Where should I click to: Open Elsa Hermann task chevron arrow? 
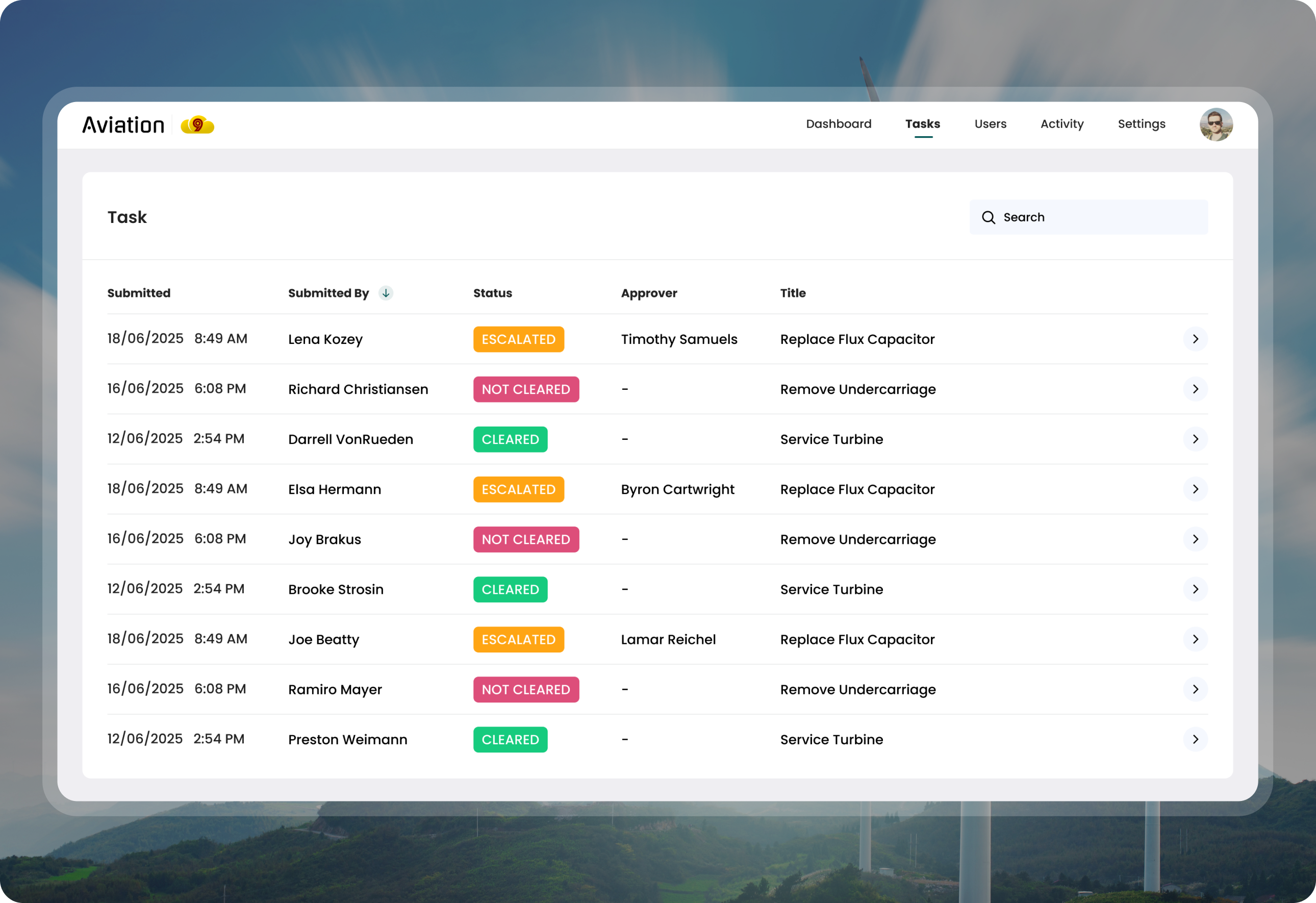click(x=1195, y=489)
